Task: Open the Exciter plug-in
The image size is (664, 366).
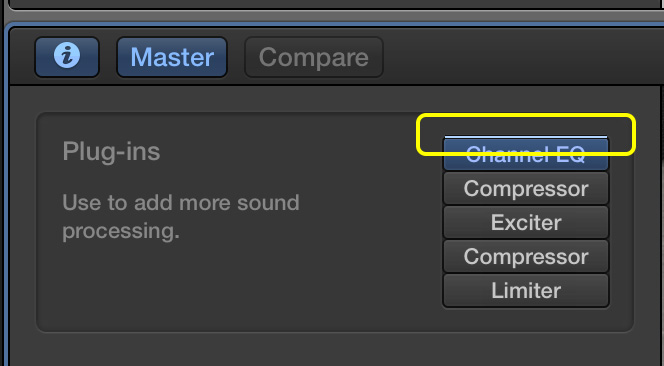Action: click(526, 222)
